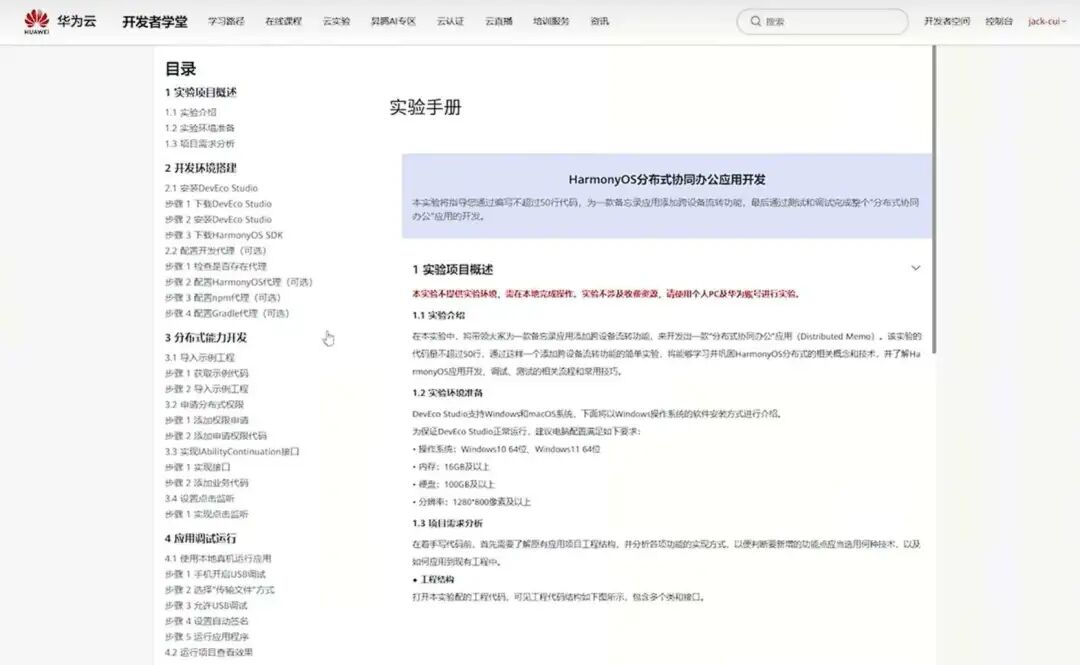Open 步骤 1 下载DevEco Studio entry
This screenshot has height=665, width=1080.
coord(218,204)
